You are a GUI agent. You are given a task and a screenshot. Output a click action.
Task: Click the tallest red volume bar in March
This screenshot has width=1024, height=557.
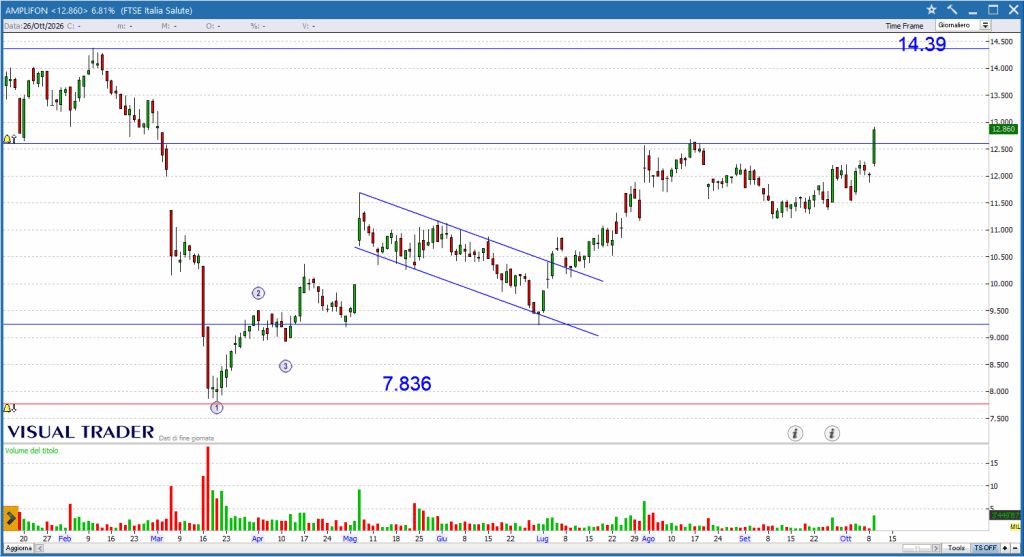(x=208, y=488)
